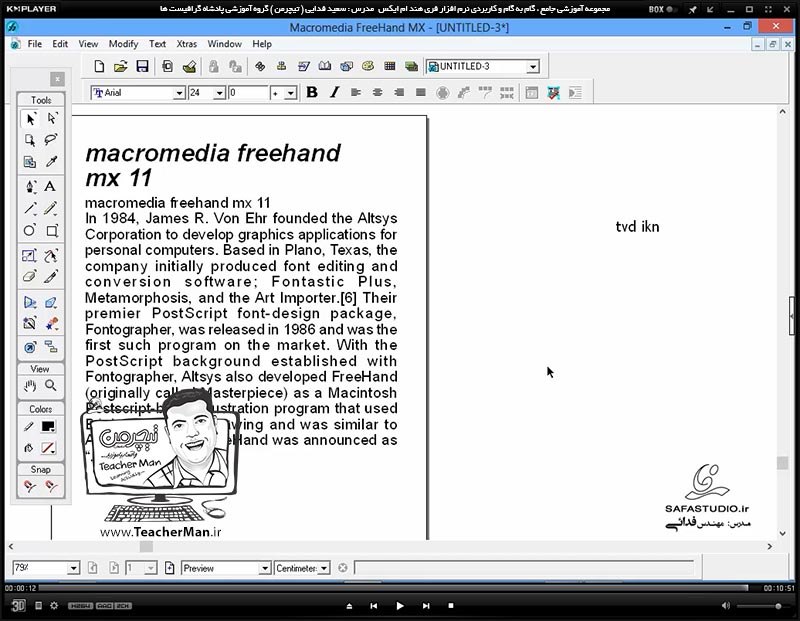Select the Eraser tool

30,276
